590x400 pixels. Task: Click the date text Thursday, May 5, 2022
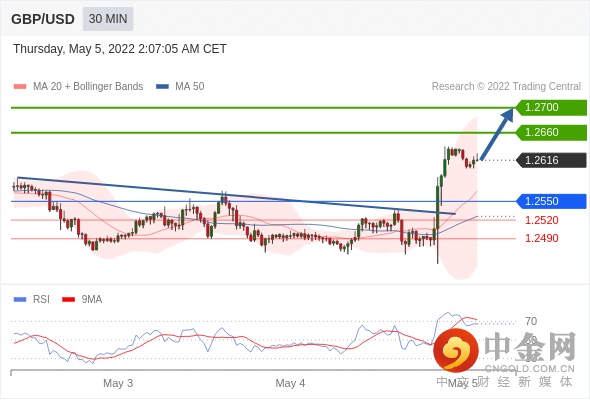click(74, 49)
